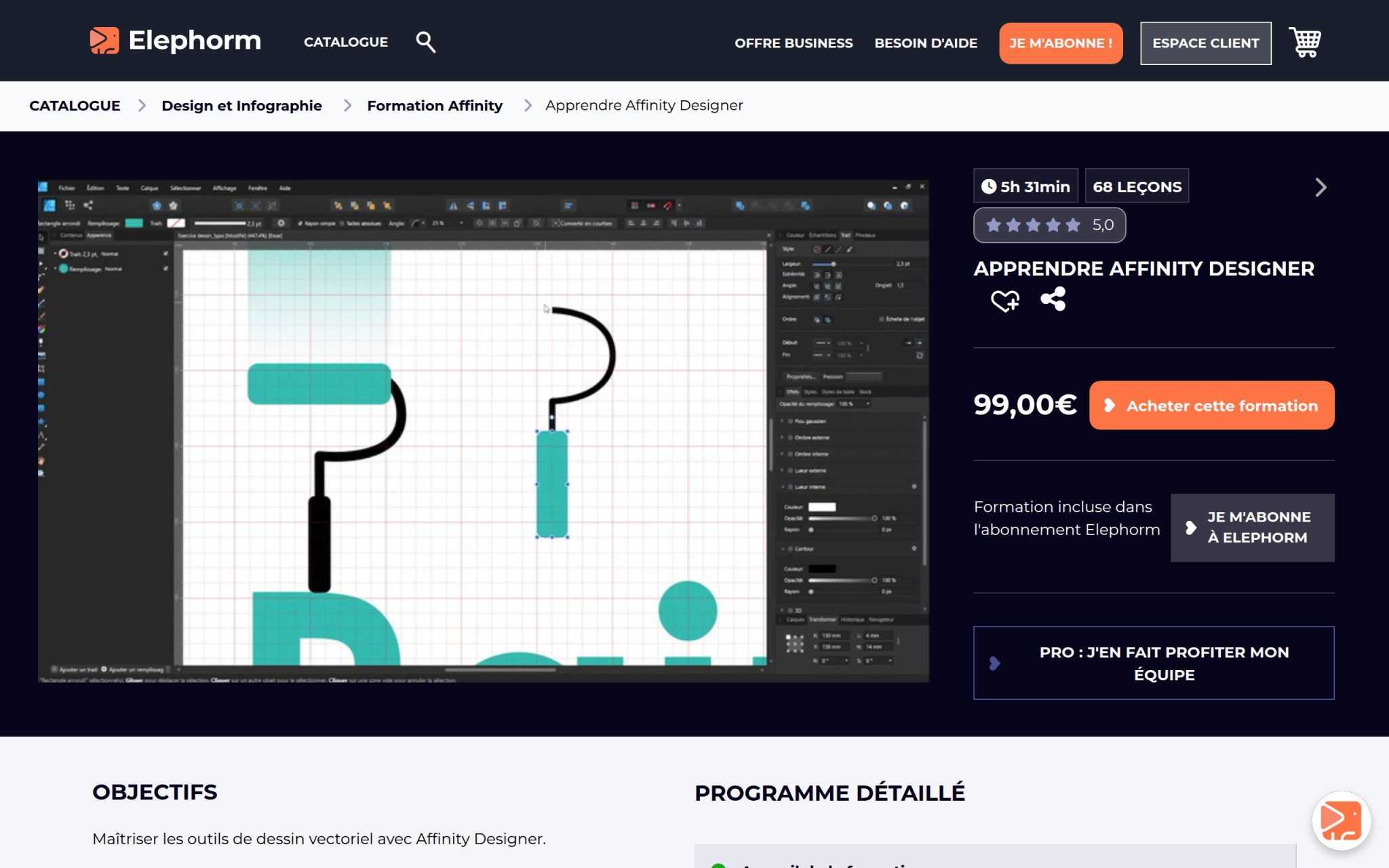Open Formation Affinity breadcrumb
Screen dimensions: 1389x868
[435, 106]
